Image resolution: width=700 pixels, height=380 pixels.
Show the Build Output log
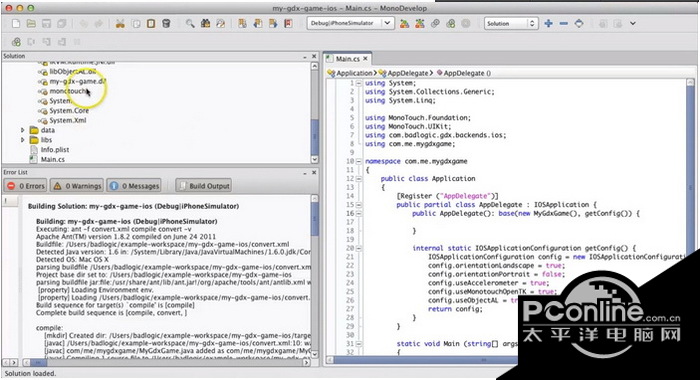tap(204, 186)
